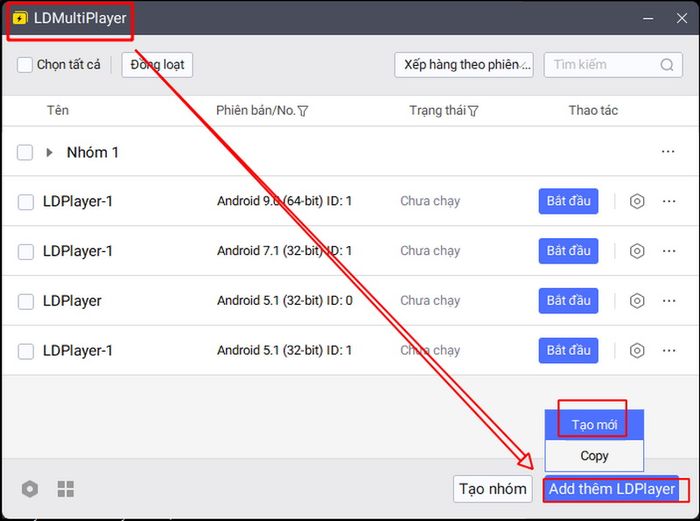The height and width of the screenshot is (521, 700).
Task: Open the three-dot menu for Android 7.1 instance
Action: tap(669, 251)
